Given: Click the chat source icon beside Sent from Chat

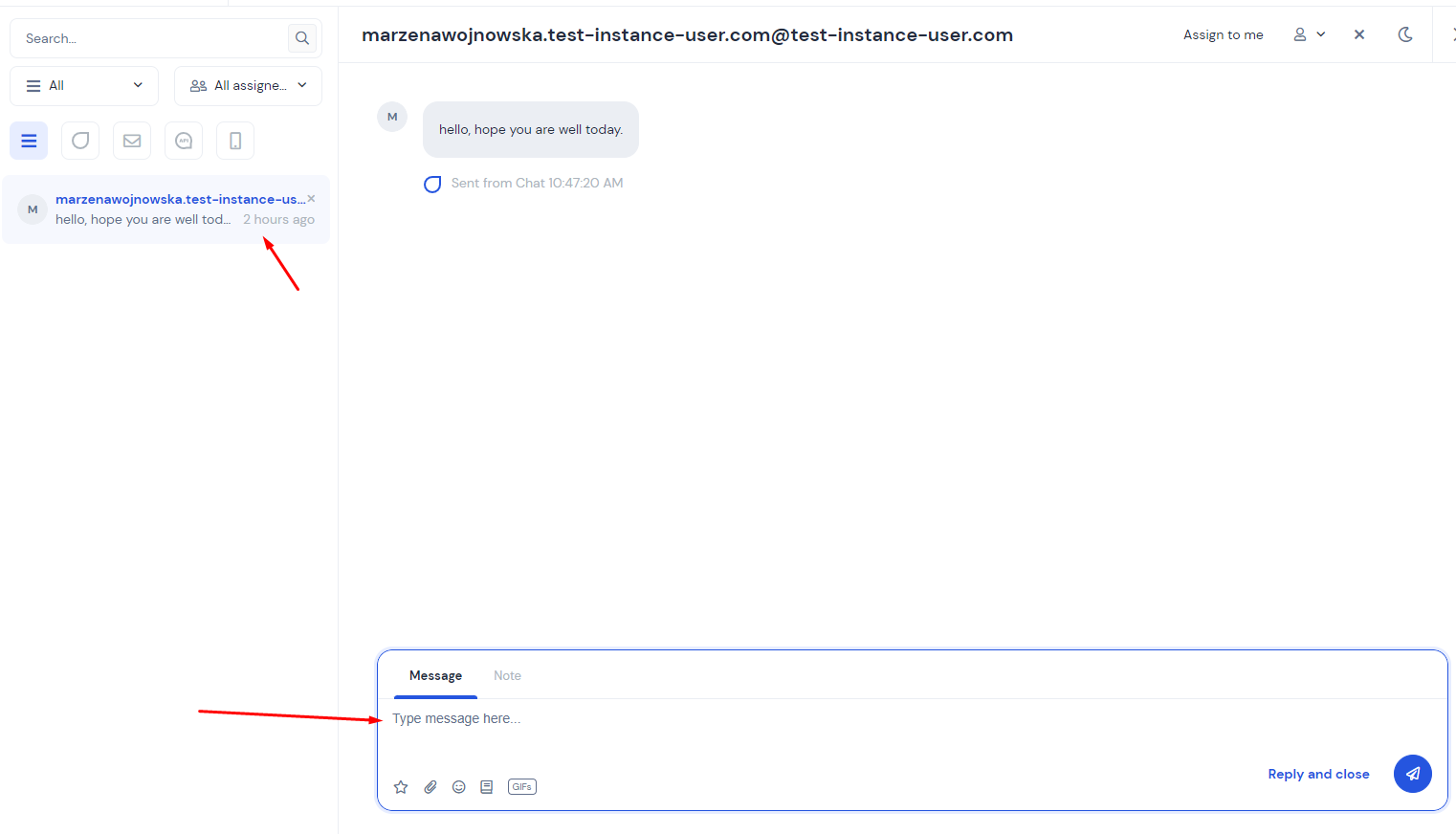Looking at the screenshot, I should 432,185.
